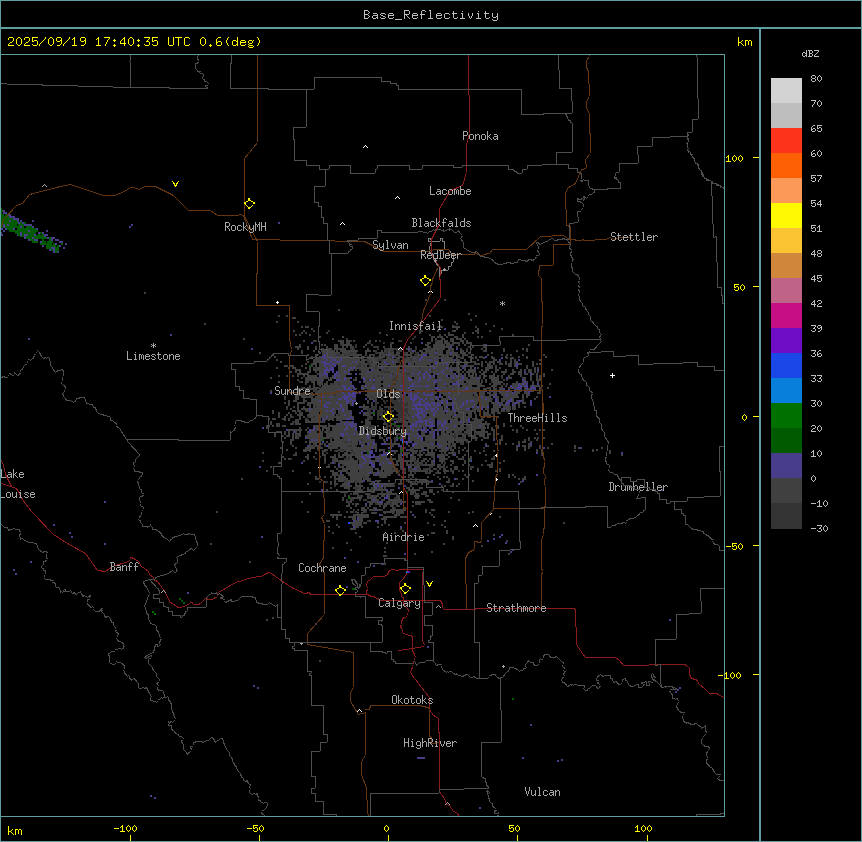862x842 pixels.
Task: Select the asterisk marker above Limestone
Action: coord(153,345)
